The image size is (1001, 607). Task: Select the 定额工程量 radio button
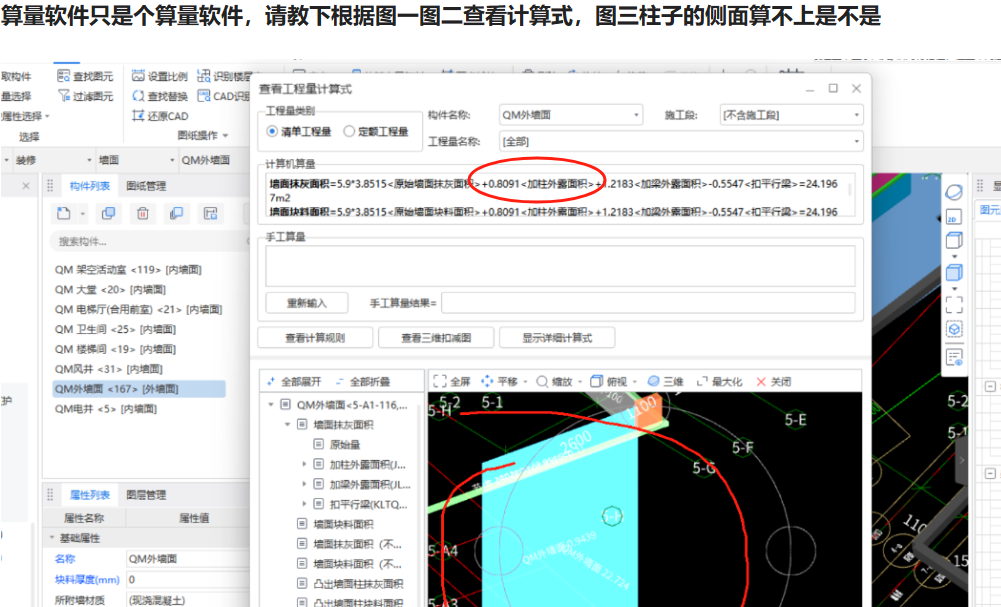[349, 131]
